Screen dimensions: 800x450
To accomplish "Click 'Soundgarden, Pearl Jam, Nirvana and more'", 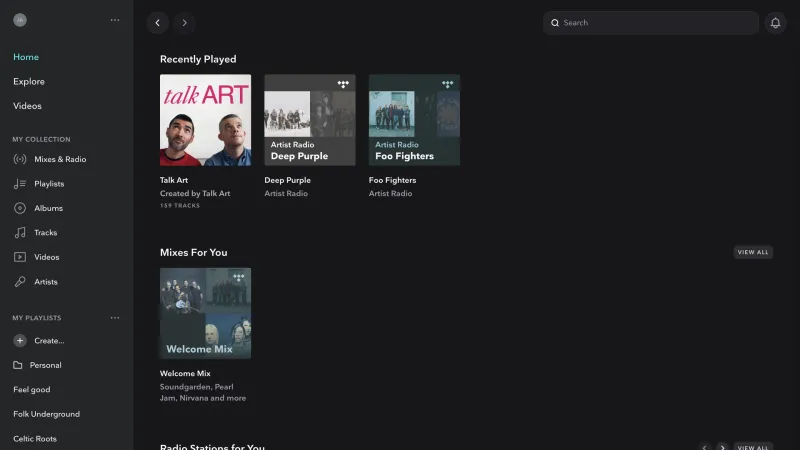I will coord(203,392).
